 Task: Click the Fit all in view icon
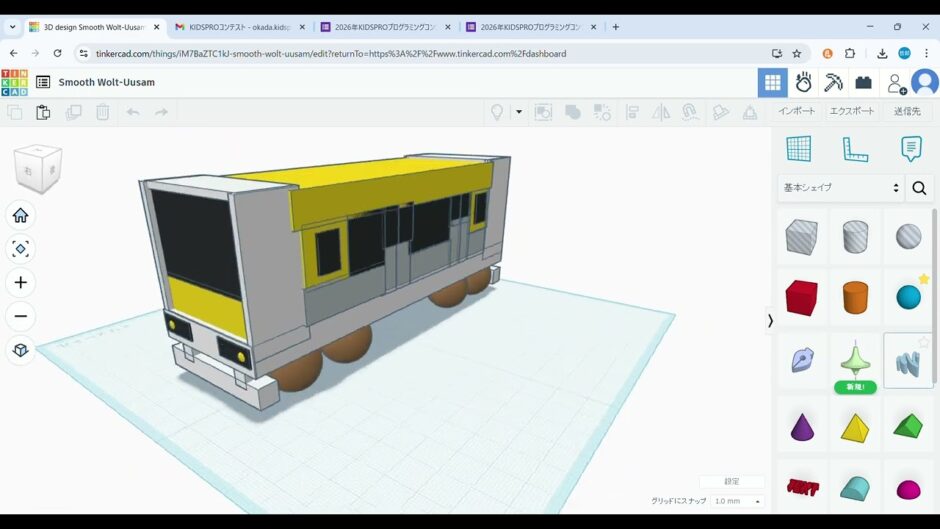(x=20, y=248)
